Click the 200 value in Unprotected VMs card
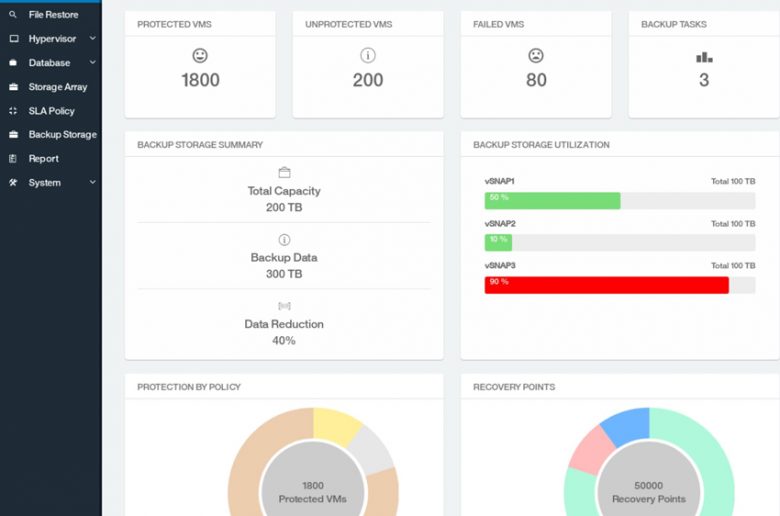 coord(368,80)
